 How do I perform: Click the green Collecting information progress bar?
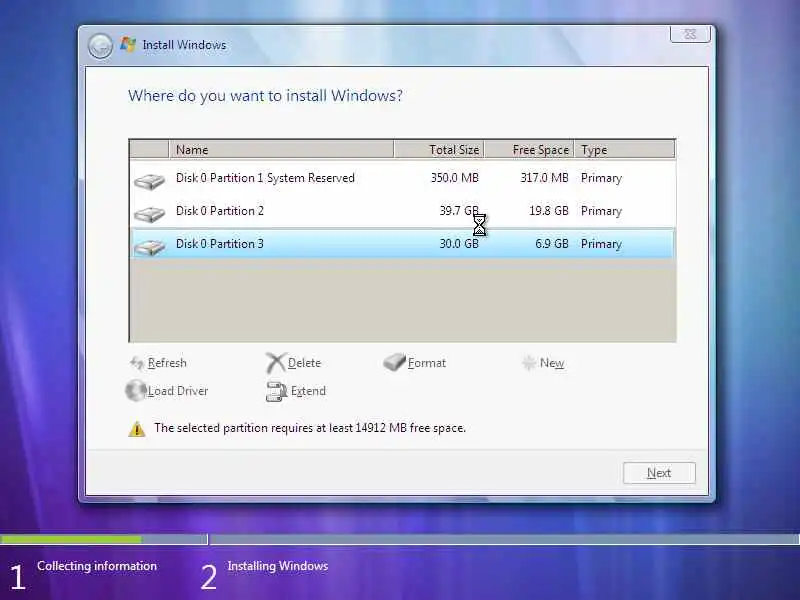[71, 539]
